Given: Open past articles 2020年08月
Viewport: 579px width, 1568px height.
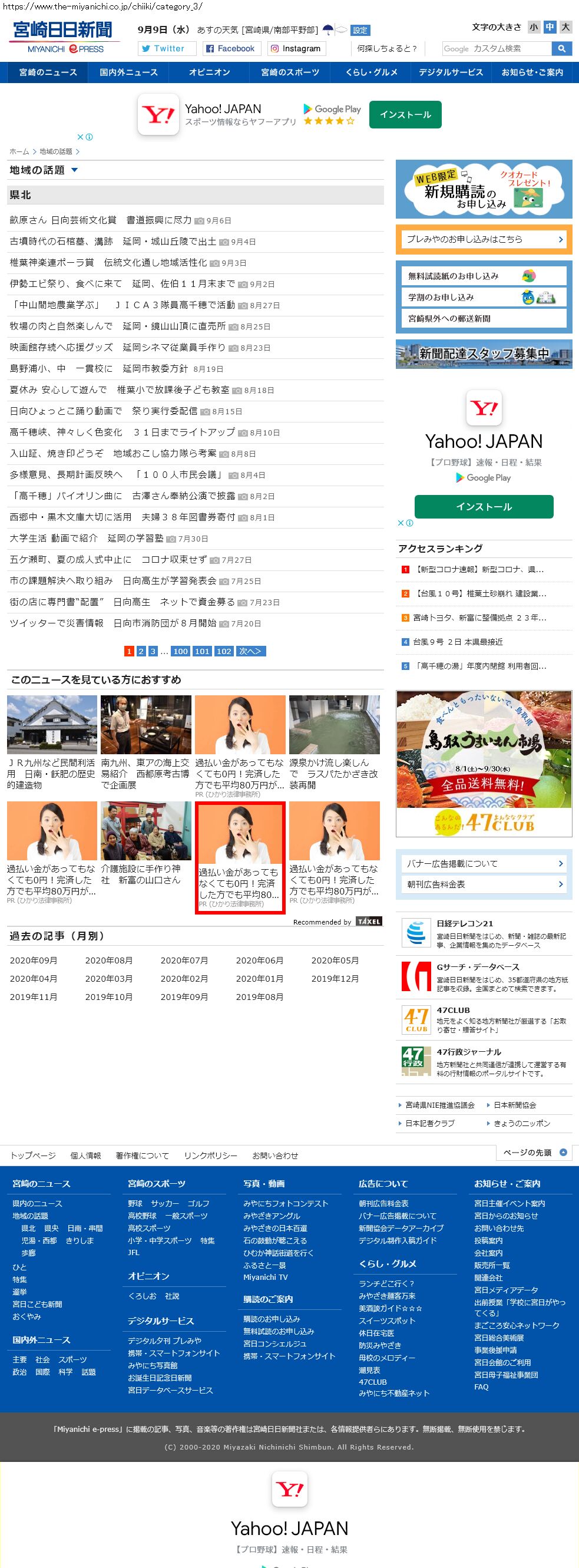Looking at the screenshot, I should (x=109, y=960).
